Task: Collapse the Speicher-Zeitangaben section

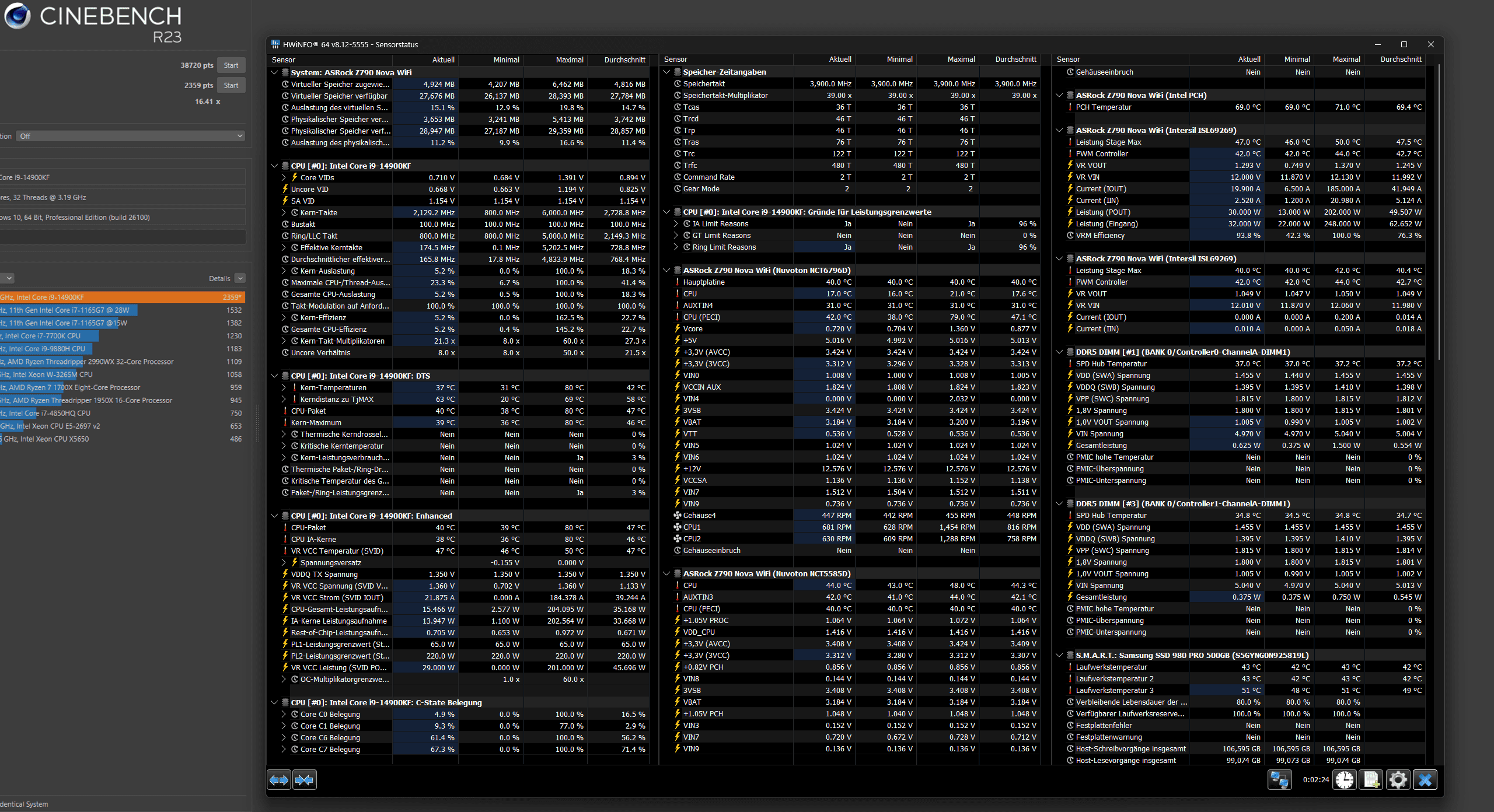Action: pos(666,72)
